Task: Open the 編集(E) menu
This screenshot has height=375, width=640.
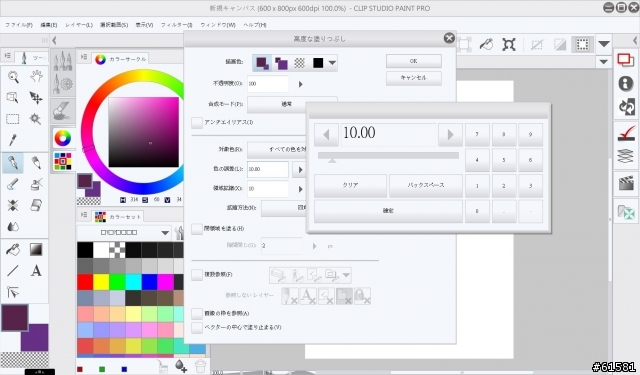Action: (x=49, y=25)
